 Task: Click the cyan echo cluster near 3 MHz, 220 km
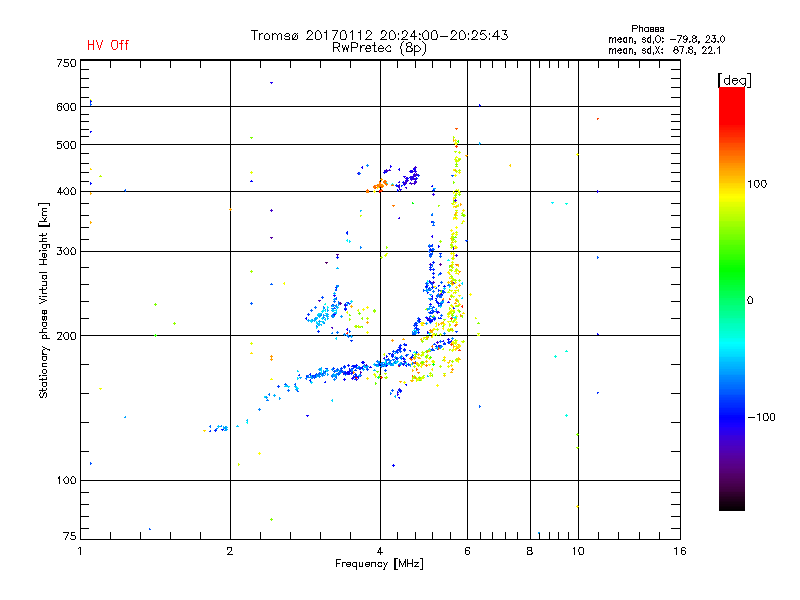(322, 316)
